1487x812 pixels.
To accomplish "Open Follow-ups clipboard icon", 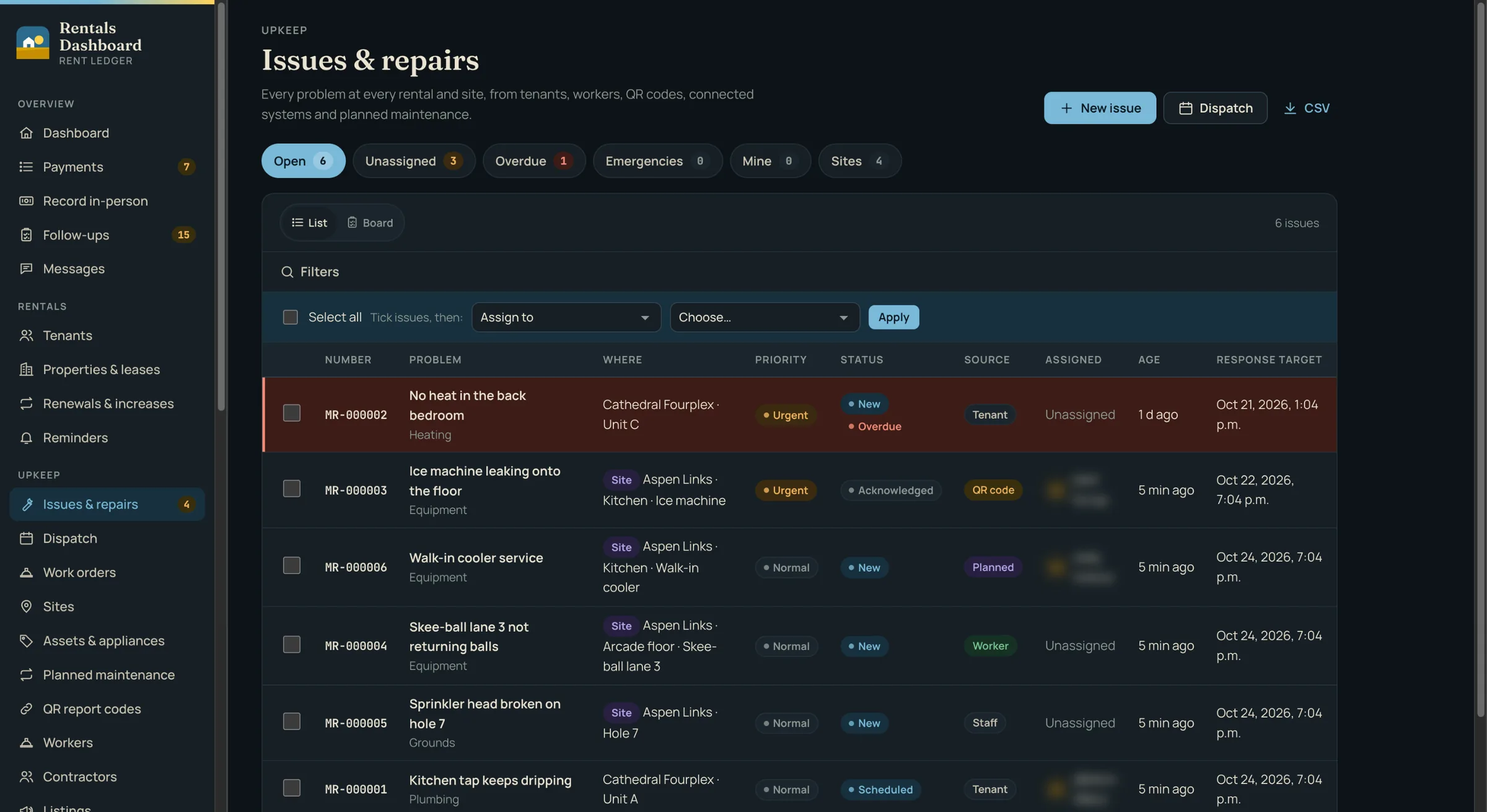I will 26,235.
